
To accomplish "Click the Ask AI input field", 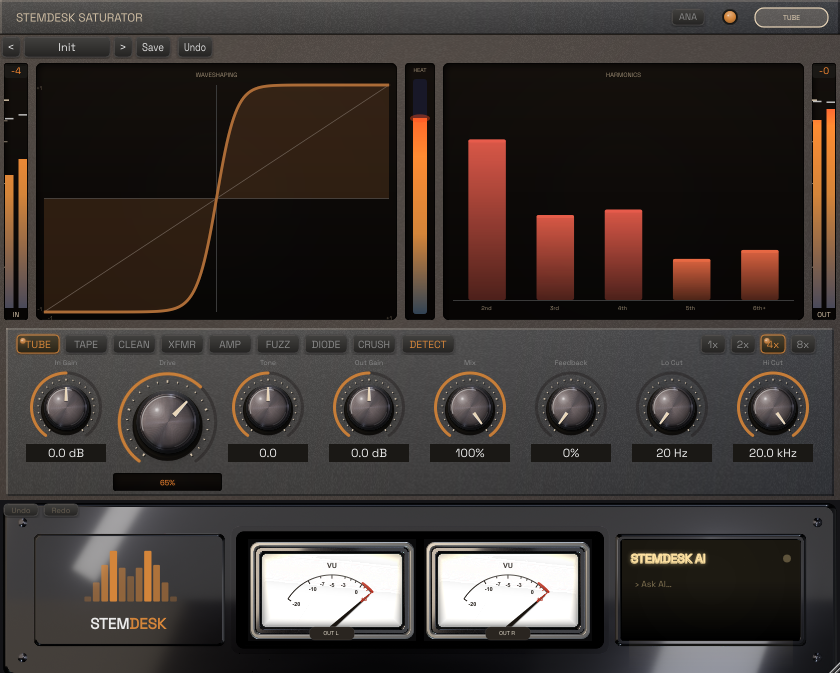I will [x=710, y=584].
